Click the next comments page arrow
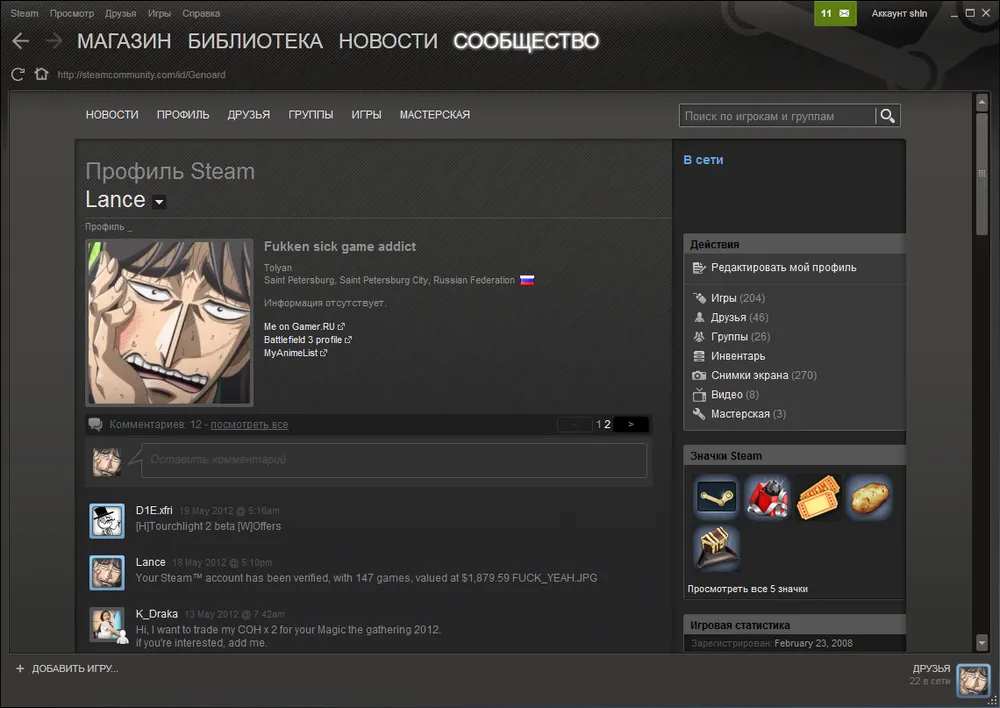 pos(631,424)
